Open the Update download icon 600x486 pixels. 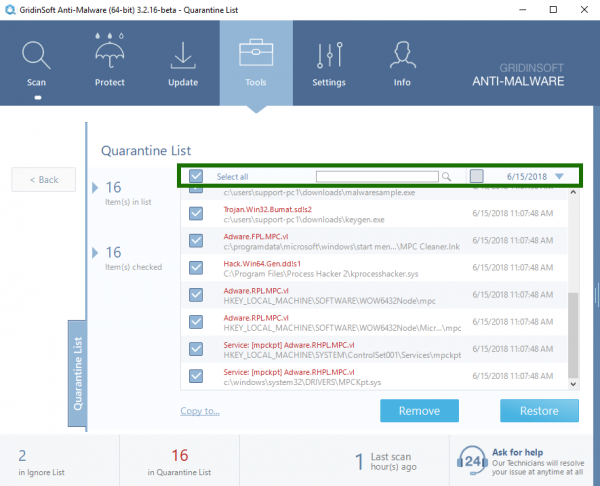click(x=183, y=55)
